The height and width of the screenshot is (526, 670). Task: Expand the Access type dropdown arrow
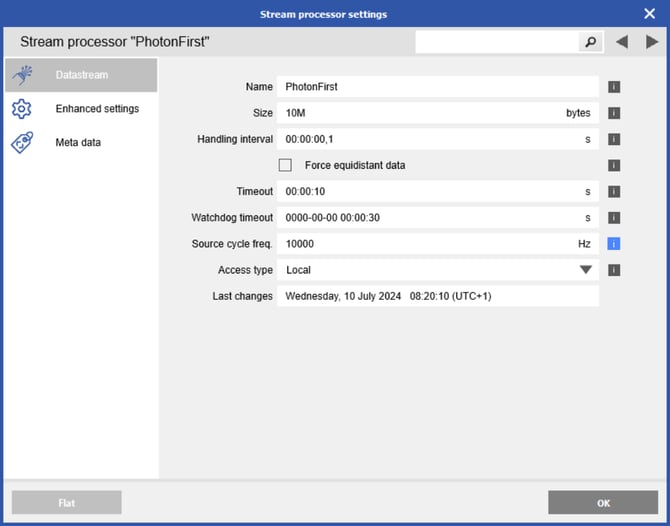586,270
